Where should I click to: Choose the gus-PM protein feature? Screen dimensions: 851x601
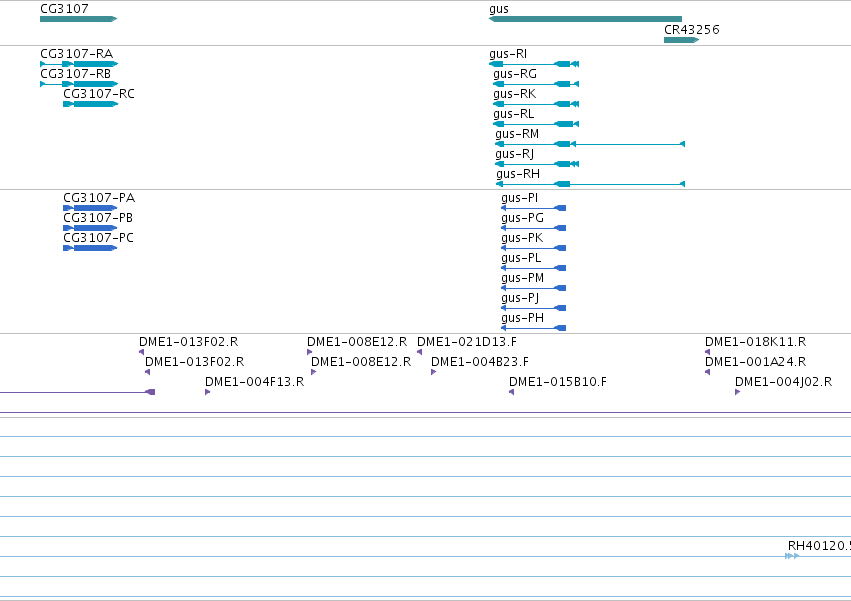(534, 288)
